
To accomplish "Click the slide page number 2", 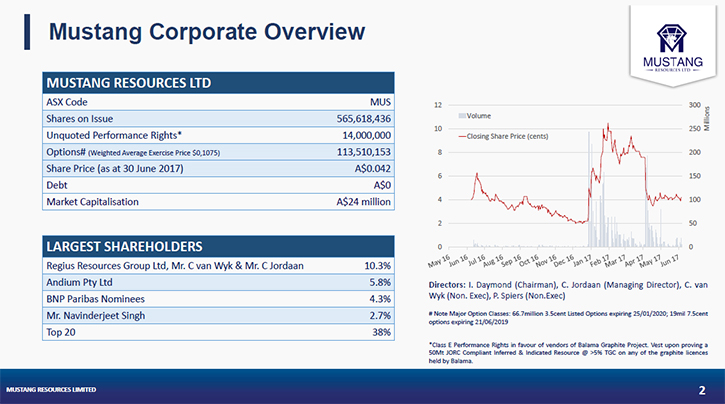I will tap(702, 391).
